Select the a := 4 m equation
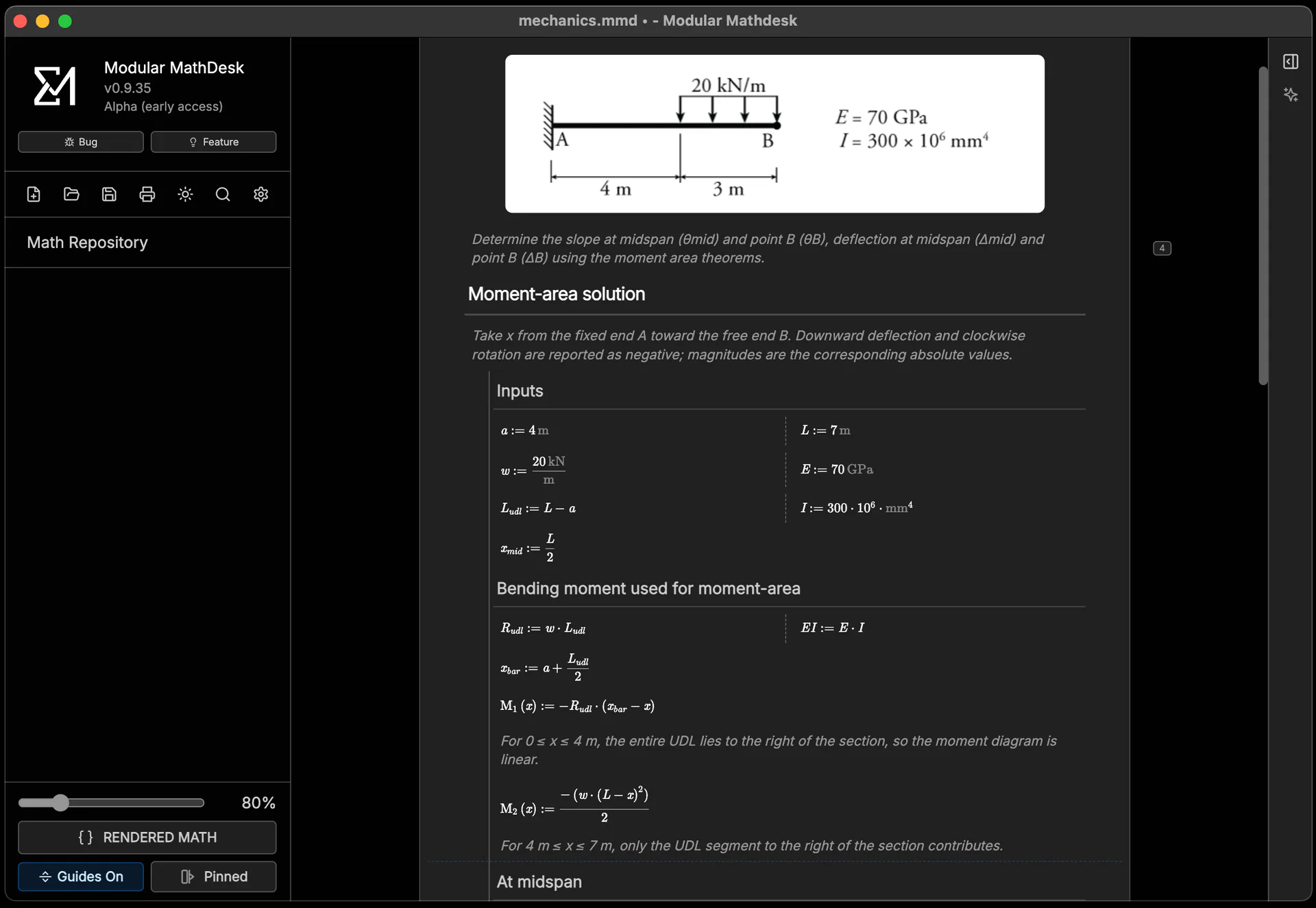Screen dimensions: 1316x908 click(524, 430)
